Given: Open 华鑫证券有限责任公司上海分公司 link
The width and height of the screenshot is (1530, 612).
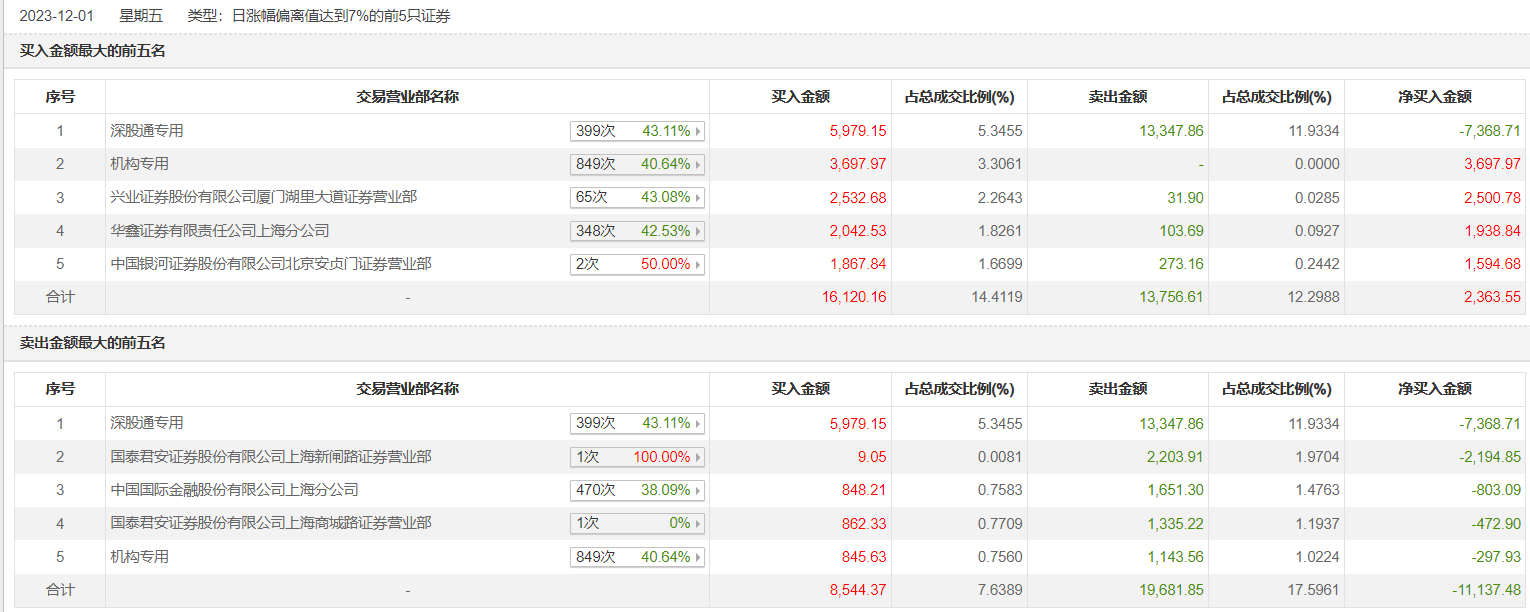Looking at the screenshot, I should tap(219, 231).
